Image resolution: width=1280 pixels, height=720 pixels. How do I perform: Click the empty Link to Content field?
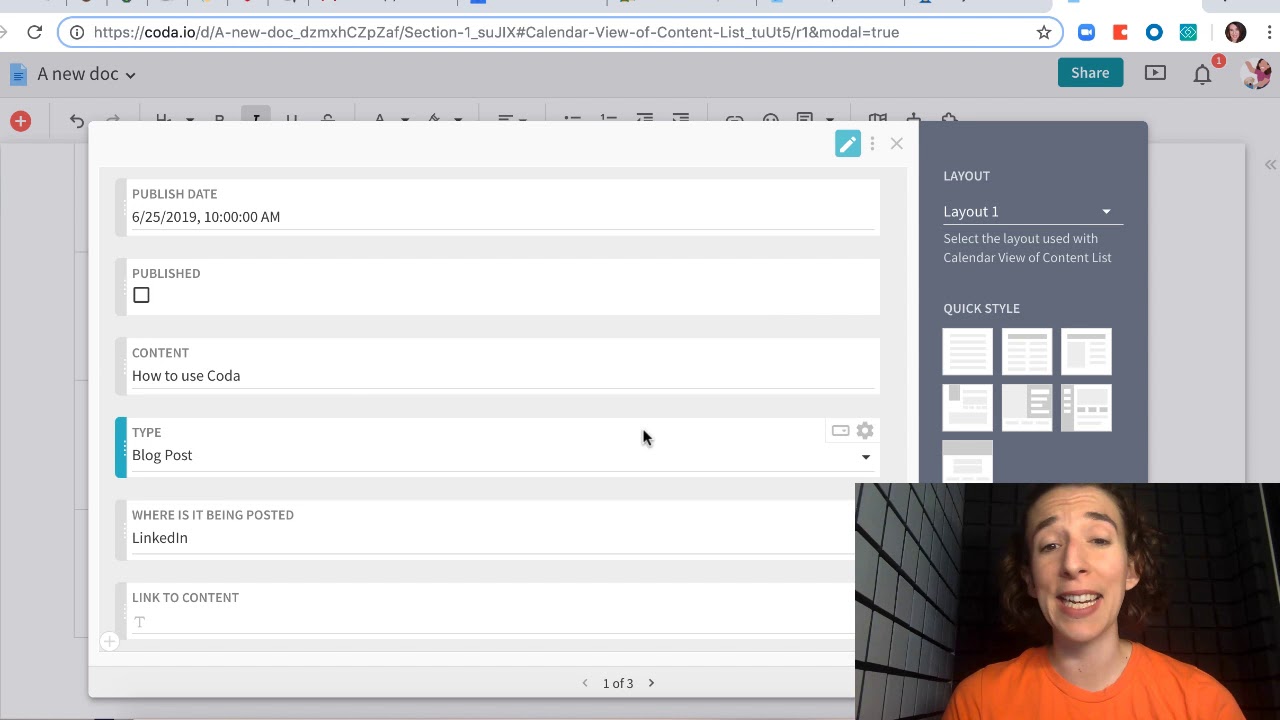click(x=493, y=621)
